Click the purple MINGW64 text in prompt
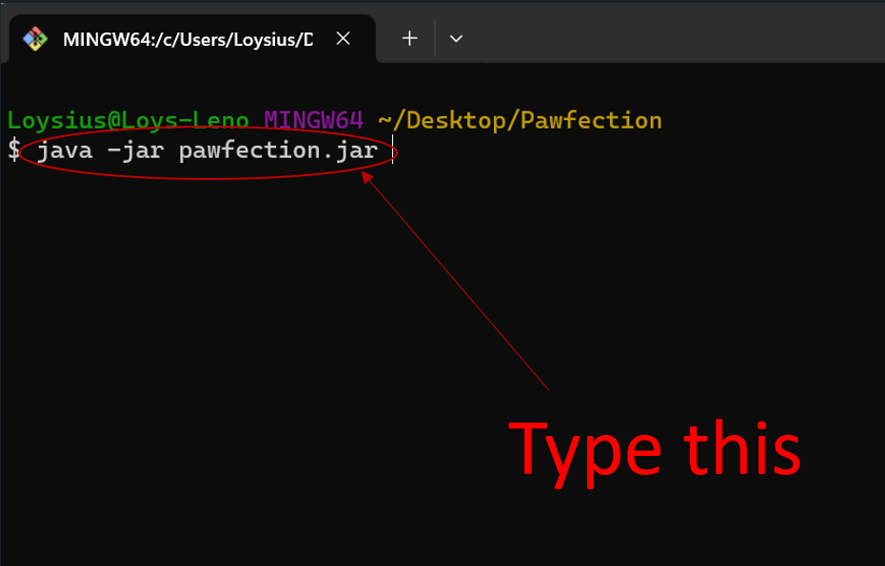This screenshot has height=566, width=885. [x=313, y=121]
